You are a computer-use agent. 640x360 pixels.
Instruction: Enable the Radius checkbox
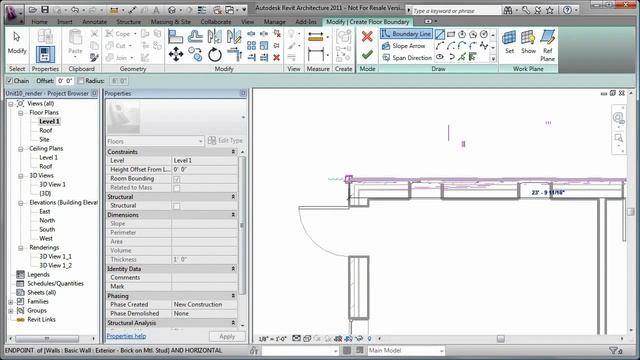(81, 81)
